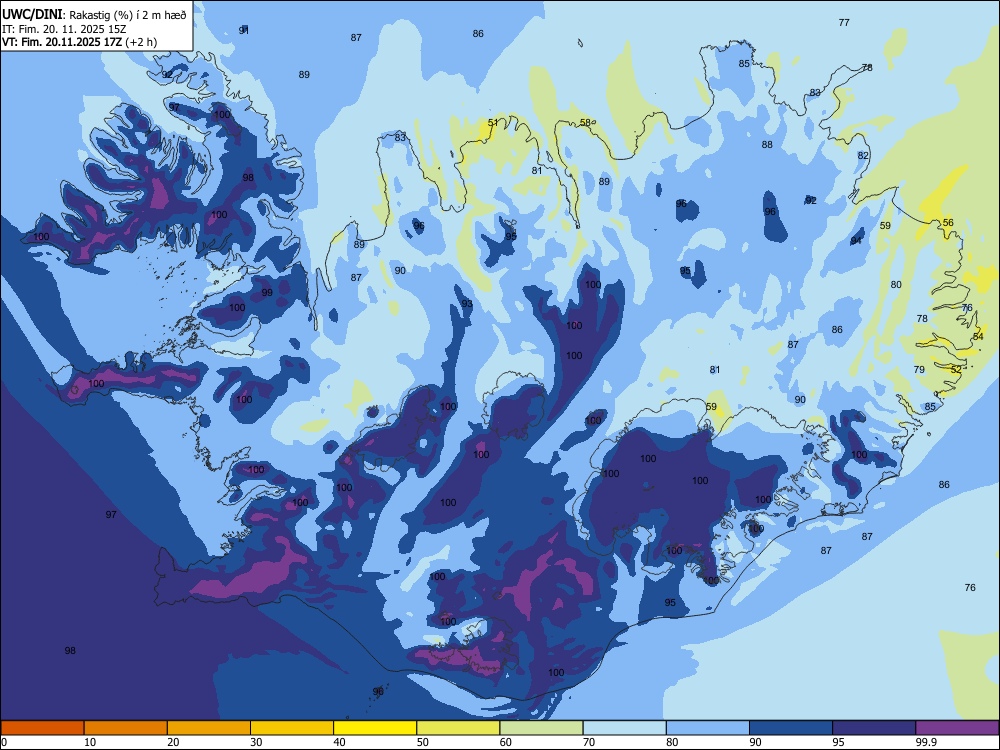Screen dimensions: 1000x750
Task: Select the dark blue 90–95 legend swatch
Action: [x=791, y=728]
